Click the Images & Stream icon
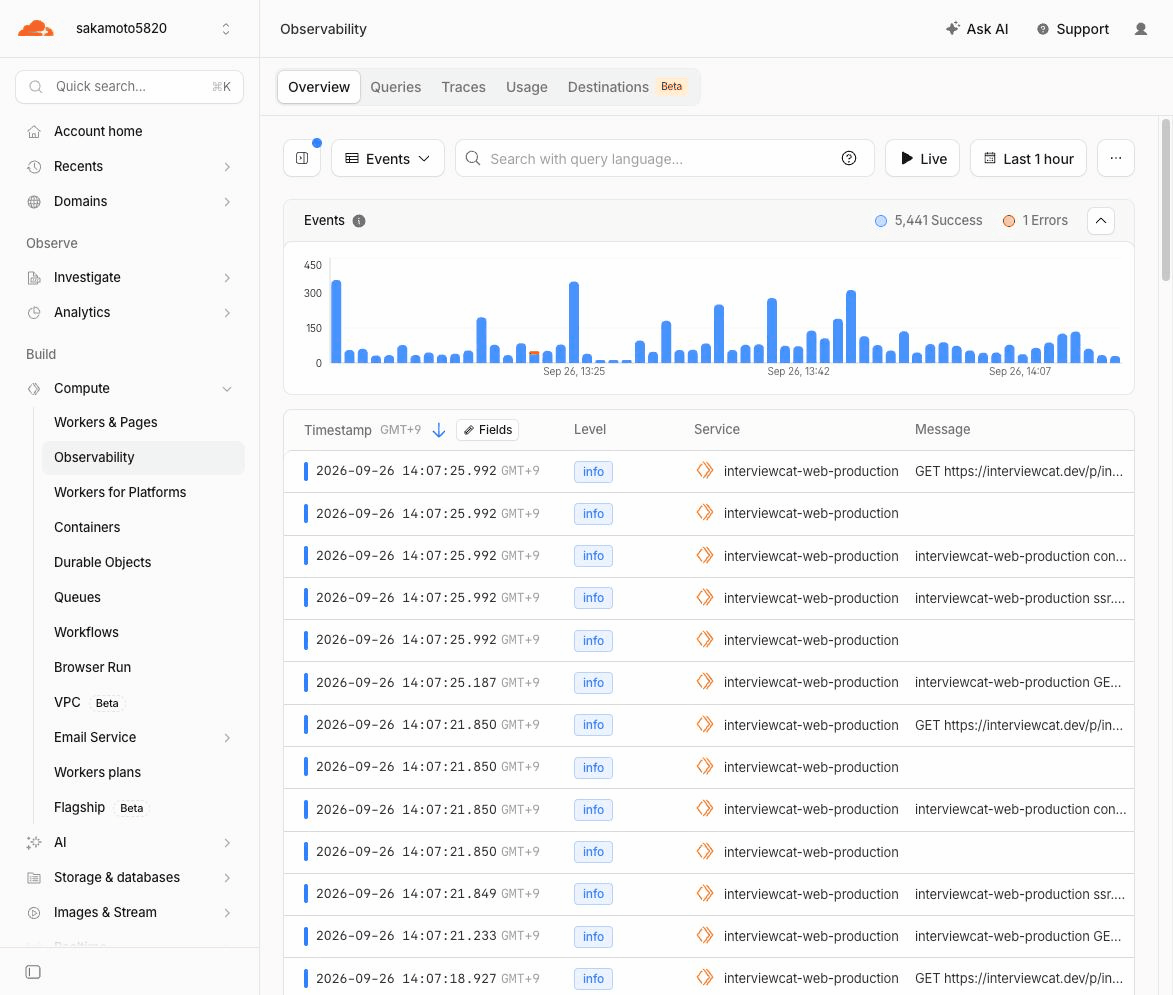Viewport: 1173px width, 995px height. tap(34, 913)
